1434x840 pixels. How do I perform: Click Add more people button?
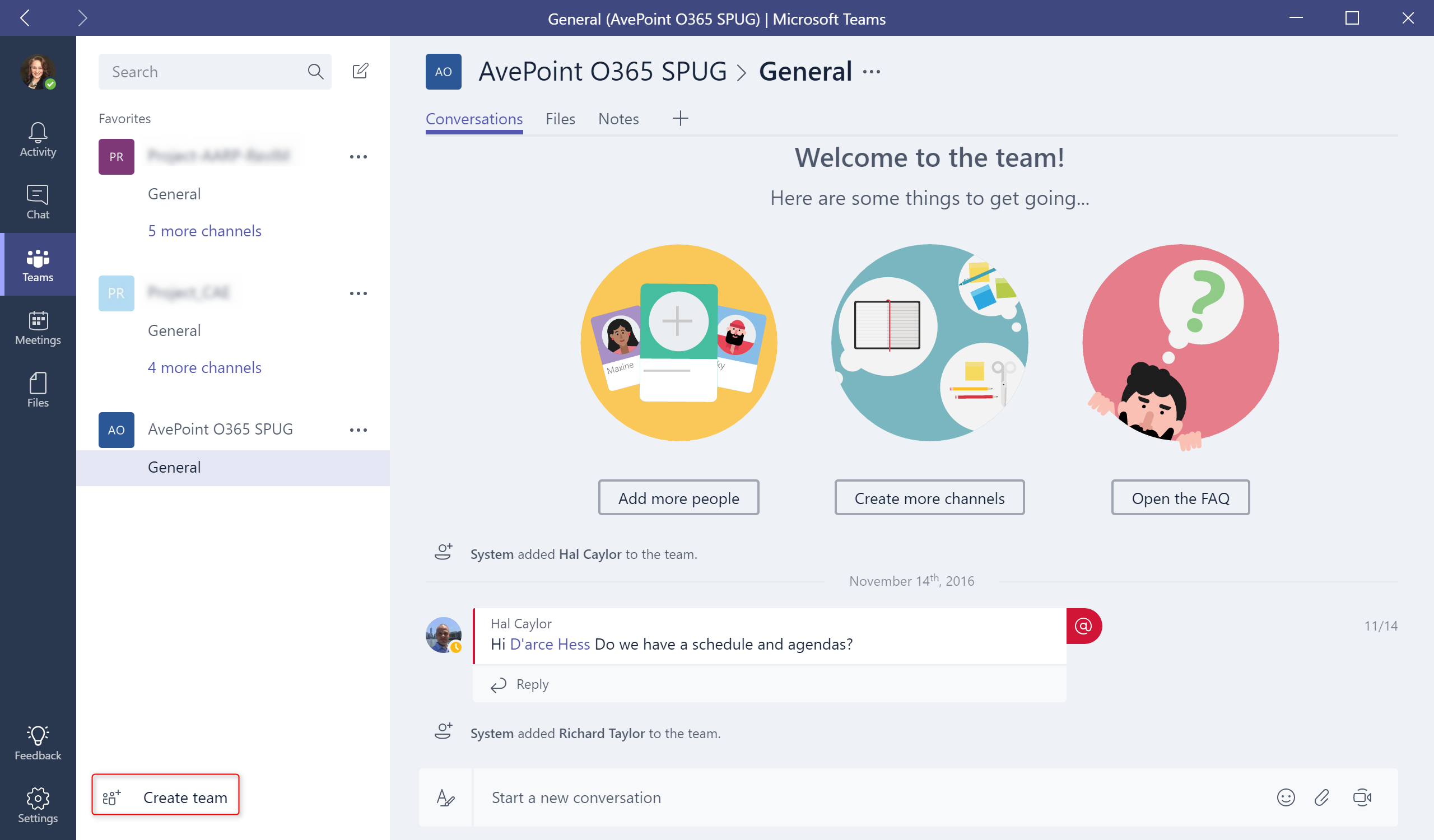pos(678,498)
